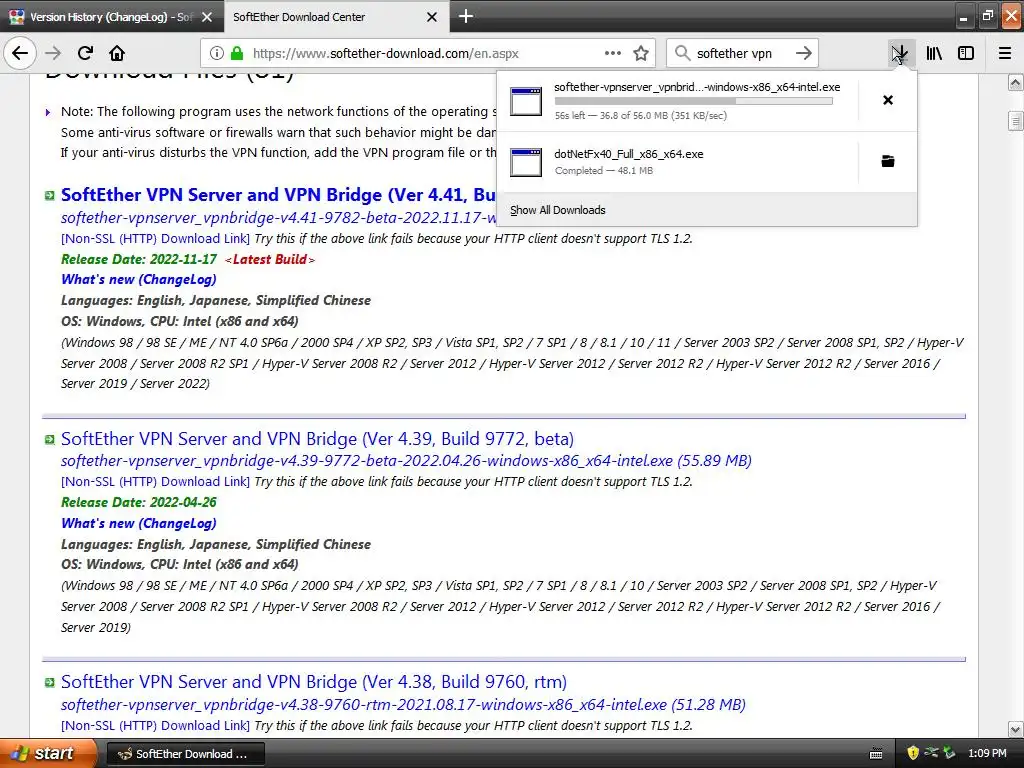
Task: Click the search magnifier icon
Action: [682, 53]
